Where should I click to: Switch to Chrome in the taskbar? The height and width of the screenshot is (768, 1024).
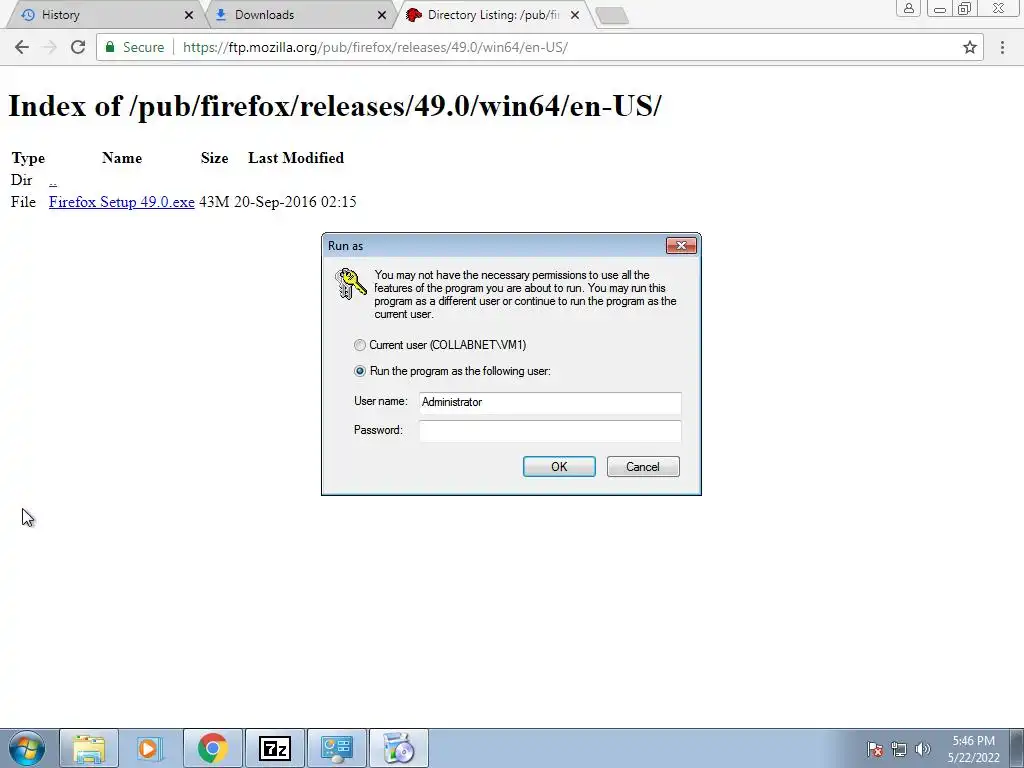[212, 748]
